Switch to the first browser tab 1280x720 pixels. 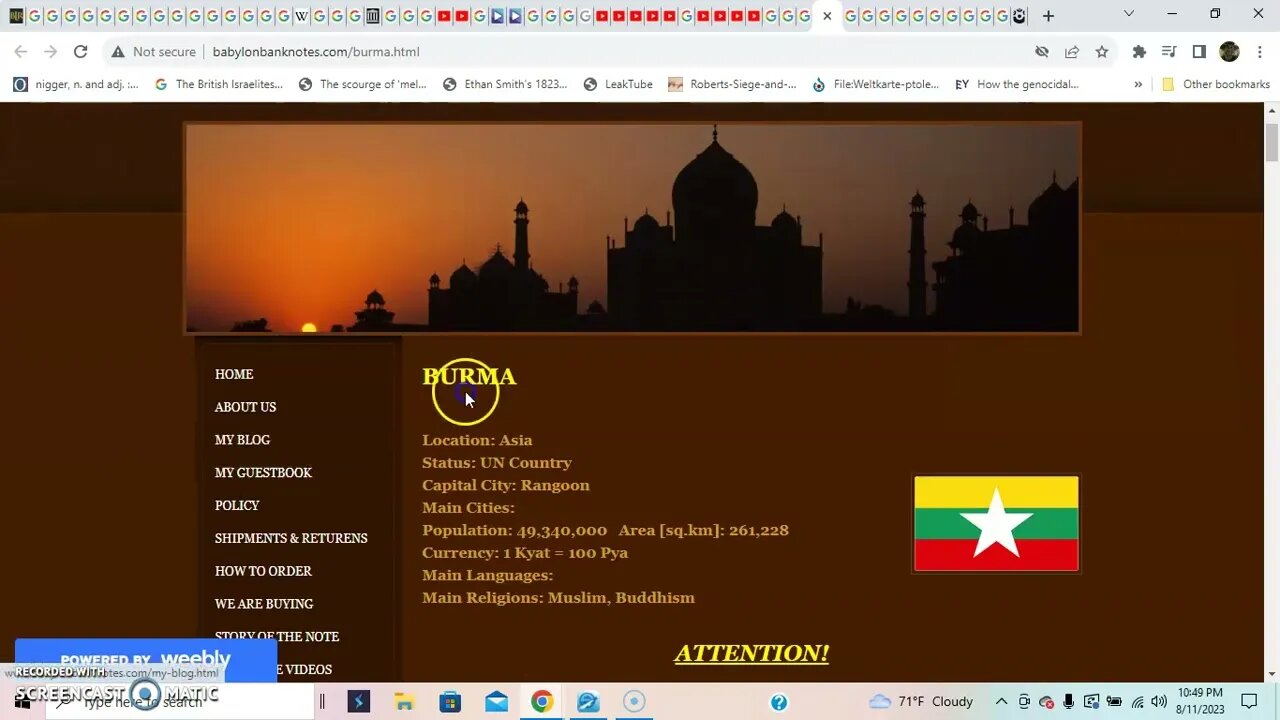pyautogui.click(x=15, y=16)
